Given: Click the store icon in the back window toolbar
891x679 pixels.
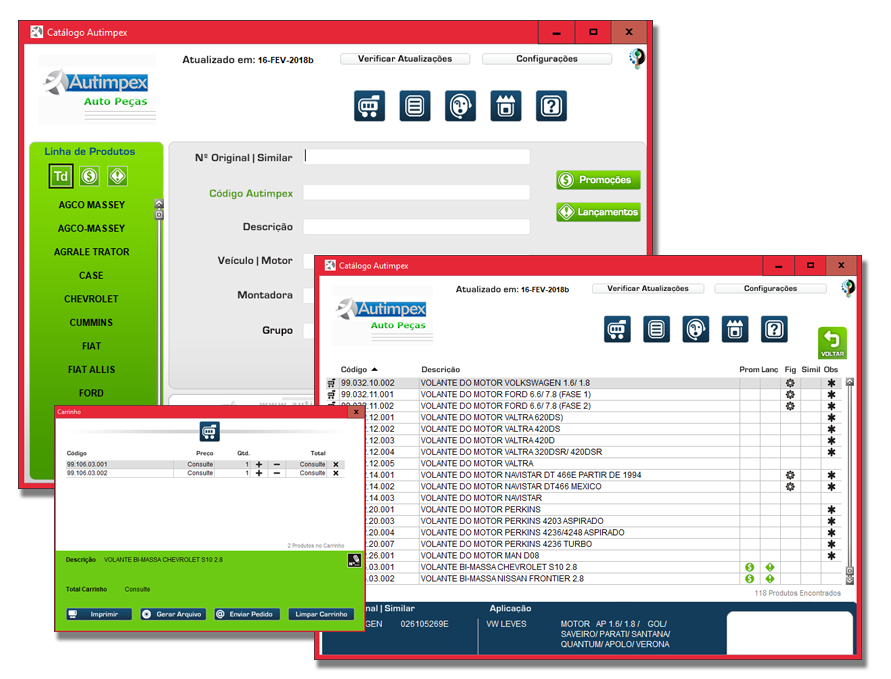Looking at the screenshot, I should click(x=506, y=106).
